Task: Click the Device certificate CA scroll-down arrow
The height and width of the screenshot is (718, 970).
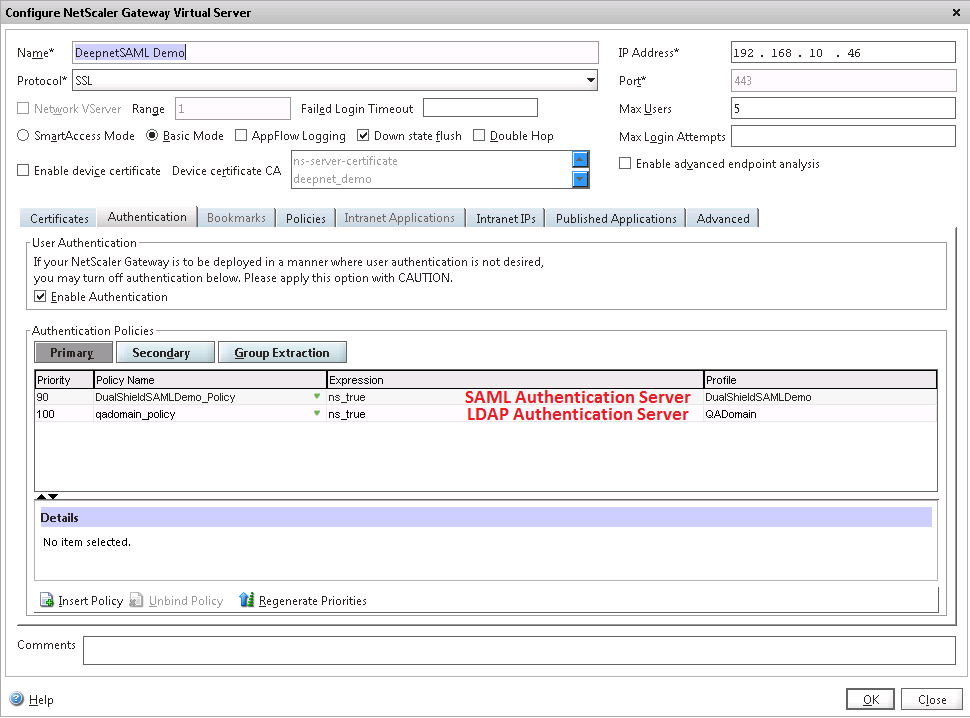Action: [580, 179]
